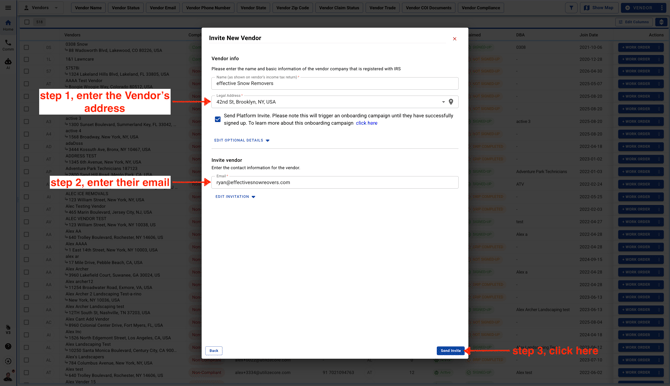Click the Show Map button
Viewport: 670px width, 386px height.
click(599, 8)
